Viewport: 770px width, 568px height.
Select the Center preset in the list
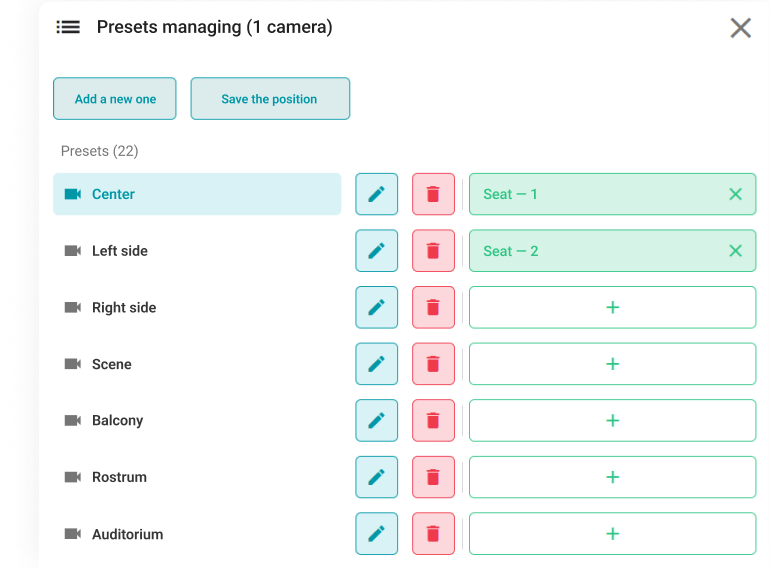pyautogui.click(x=197, y=194)
